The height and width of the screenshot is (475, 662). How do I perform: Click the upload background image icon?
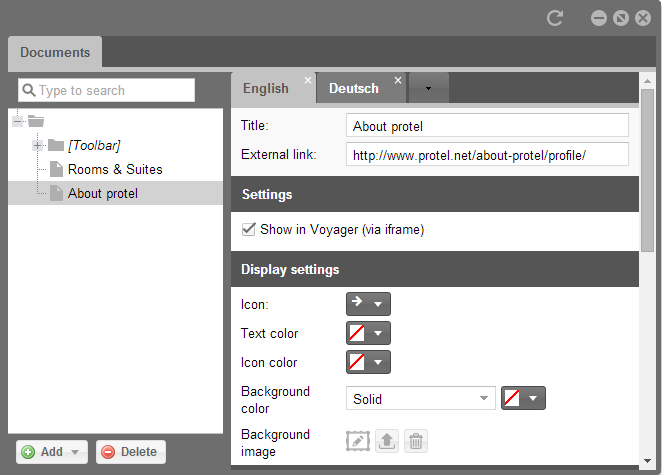387,441
